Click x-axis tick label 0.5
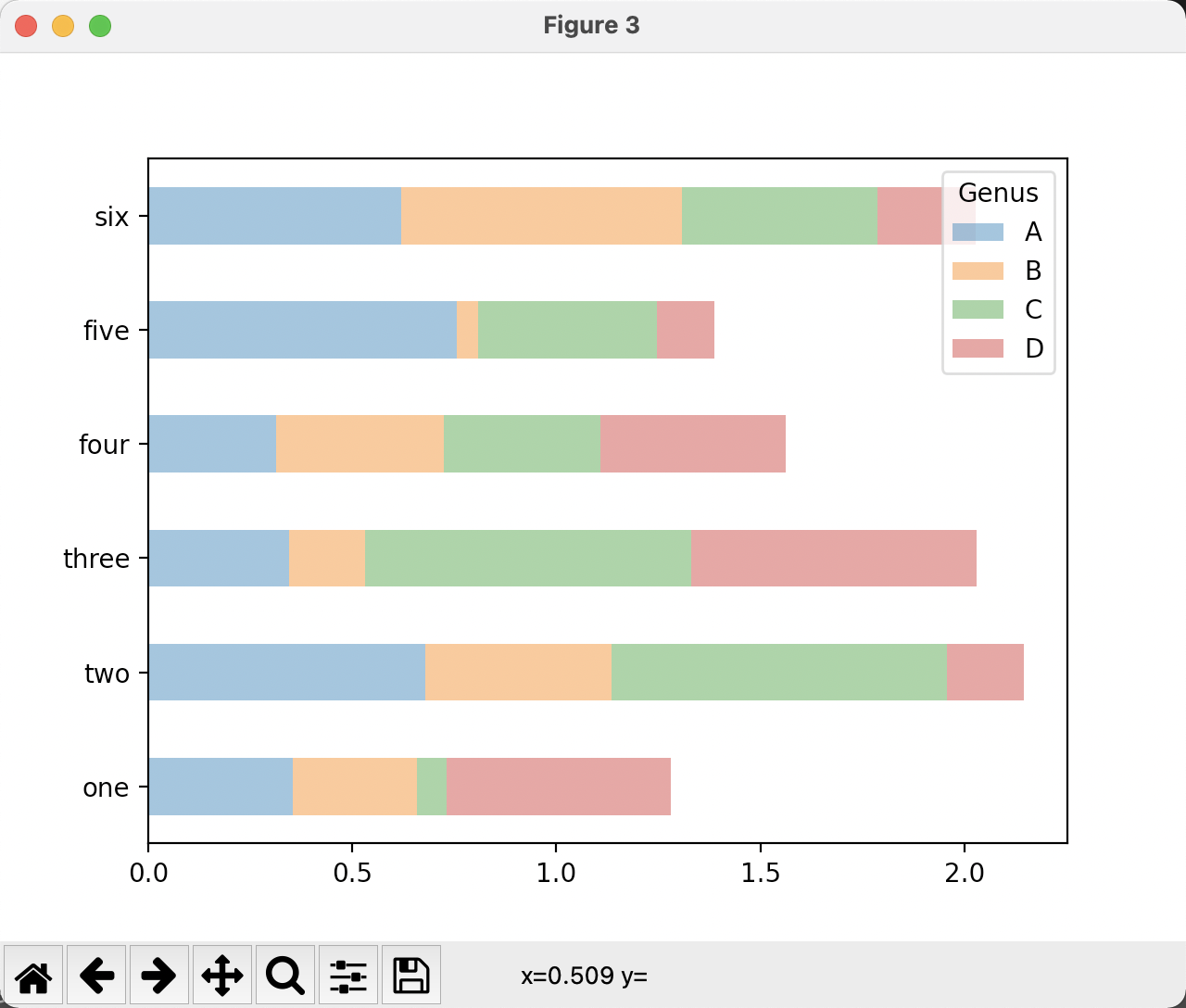Image resolution: width=1186 pixels, height=1008 pixels. tap(352, 873)
